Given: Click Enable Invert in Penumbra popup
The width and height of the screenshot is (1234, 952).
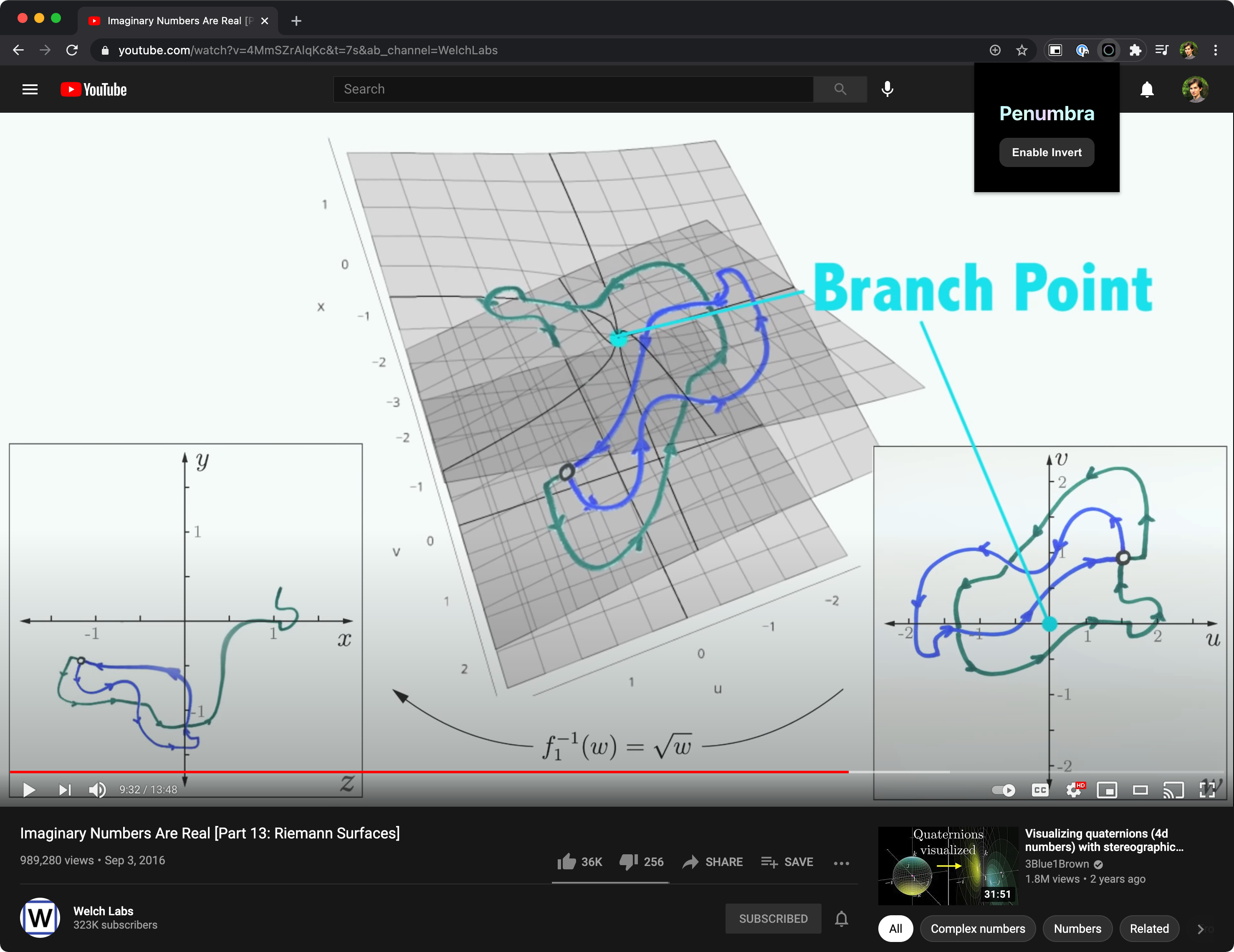Looking at the screenshot, I should pyautogui.click(x=1047, y=152).
